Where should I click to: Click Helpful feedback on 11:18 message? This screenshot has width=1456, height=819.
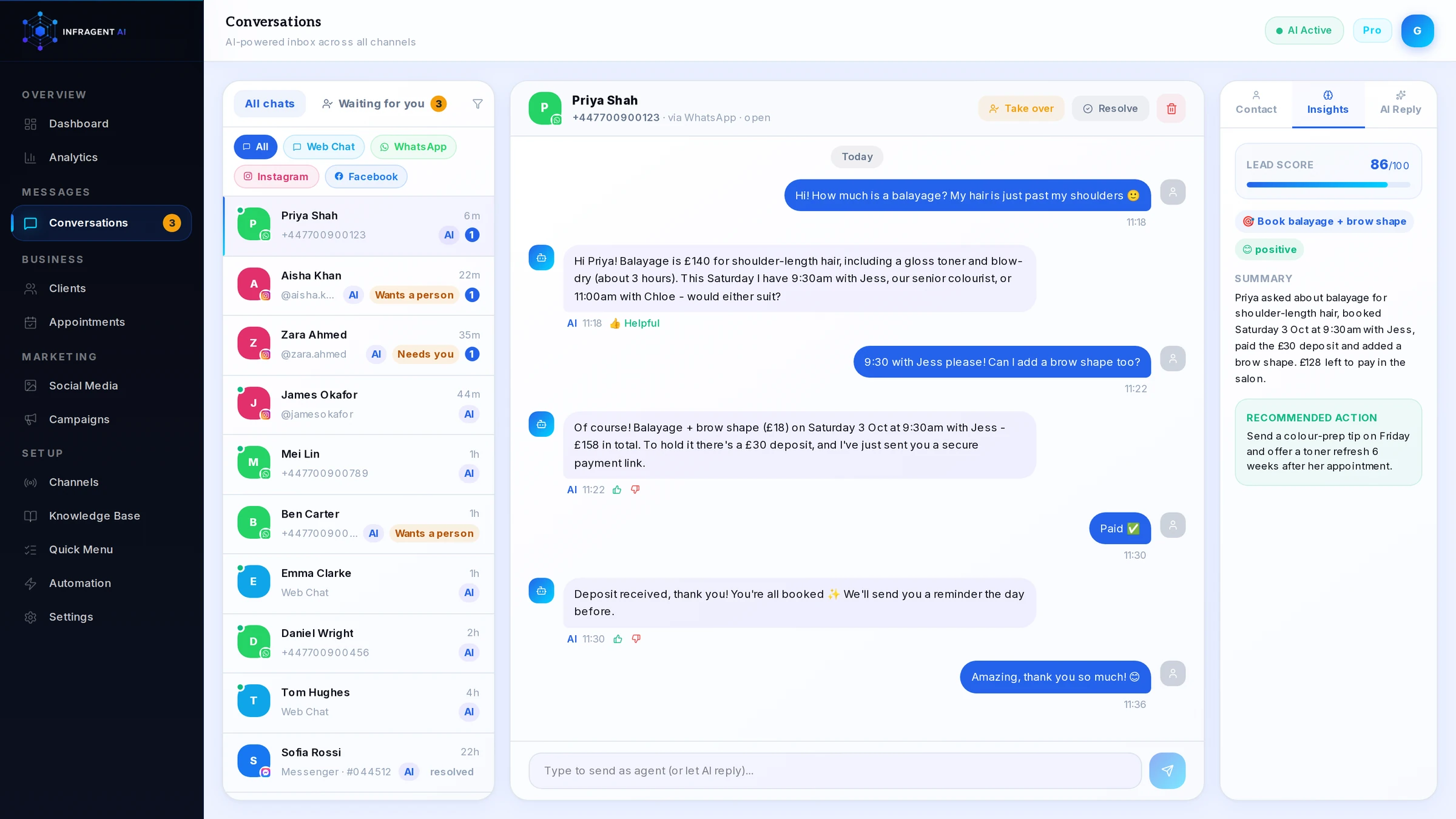pyautogui.click(x=635, y=323)
